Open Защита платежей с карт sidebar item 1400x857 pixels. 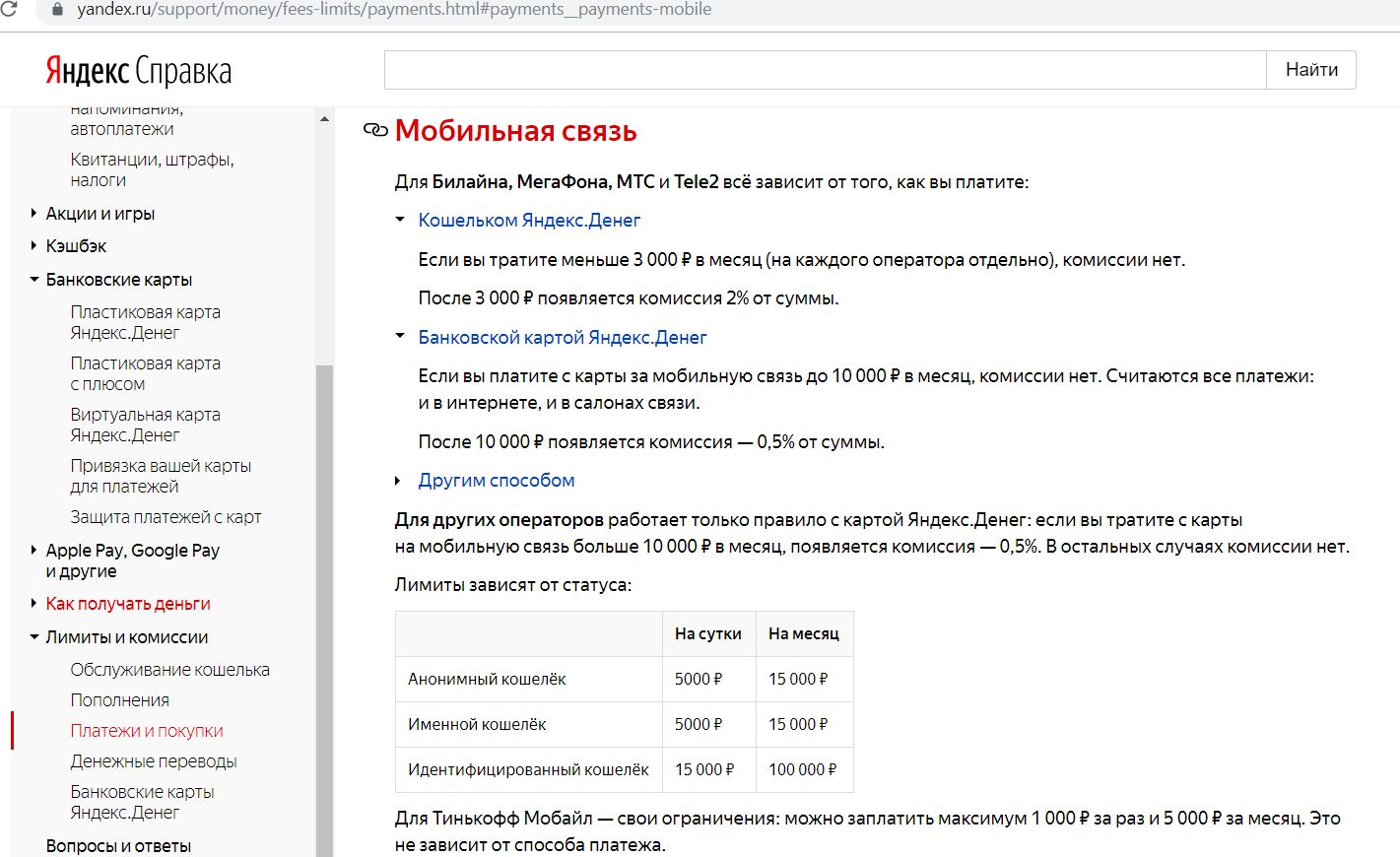point(166,517)
